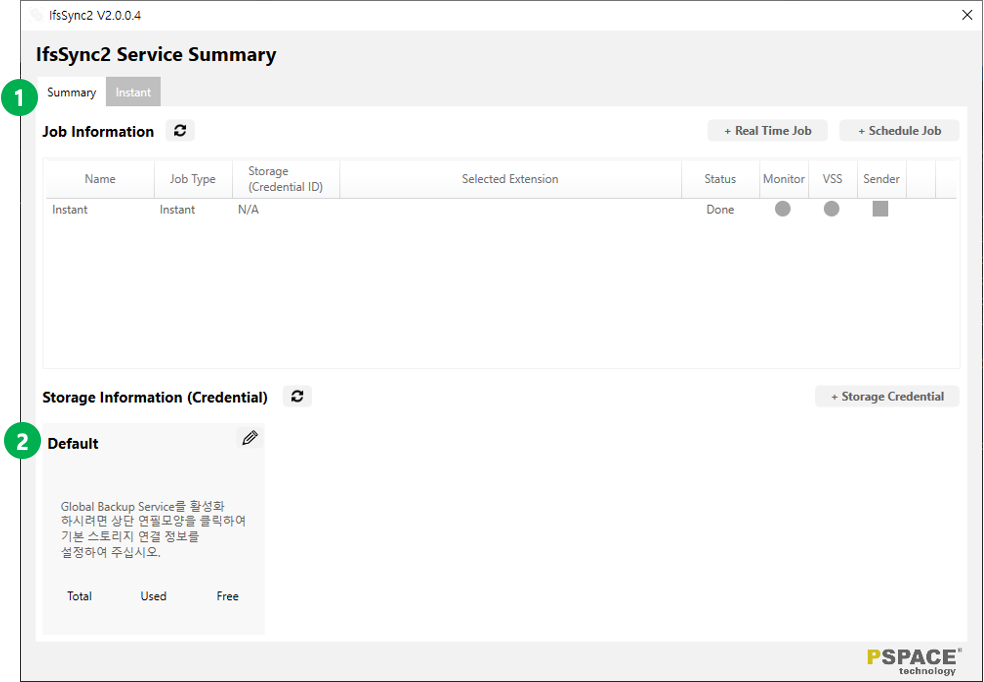Select the Job Type column header
This screenshot has width=984, height=682.
(x=193, y=179)
